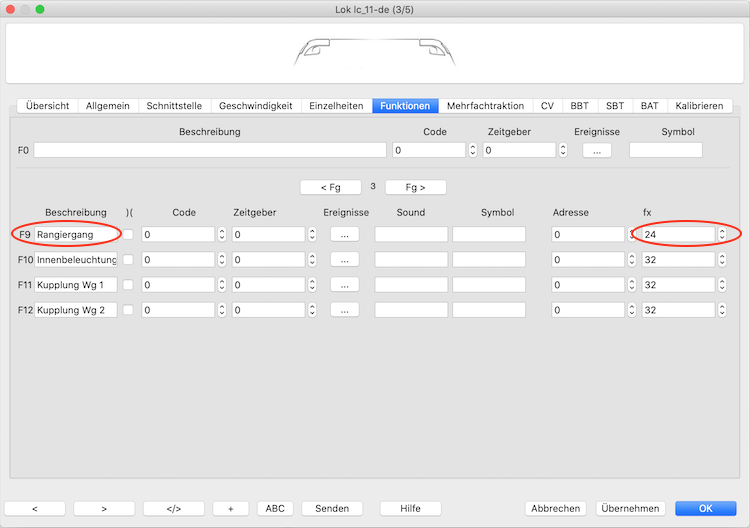Toggle the F10 Innenbeleuchtung checkbox
Screen dimensions: 750x528
click(128, 260)
